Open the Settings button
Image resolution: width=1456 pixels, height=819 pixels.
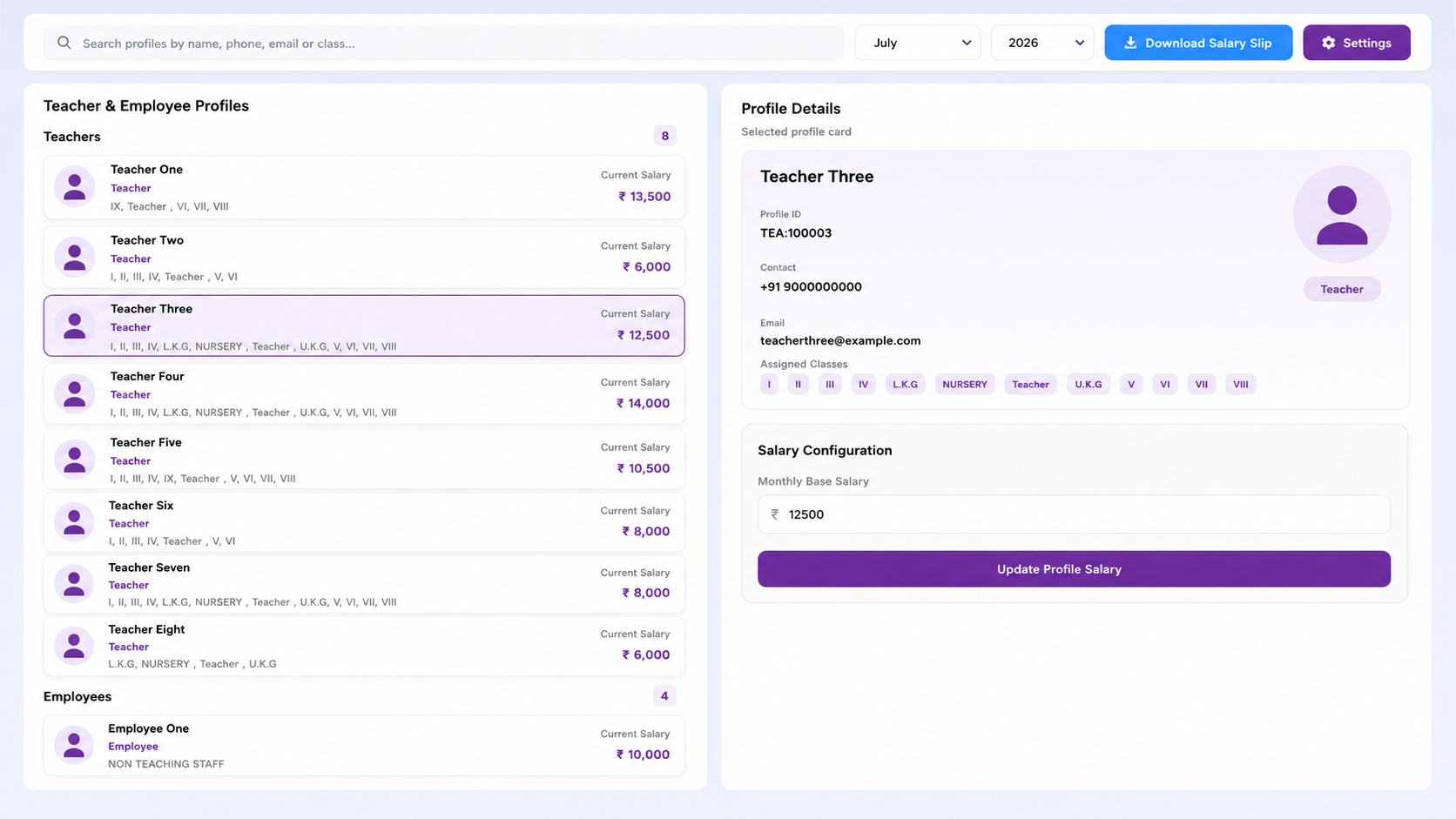[1356, 43]
